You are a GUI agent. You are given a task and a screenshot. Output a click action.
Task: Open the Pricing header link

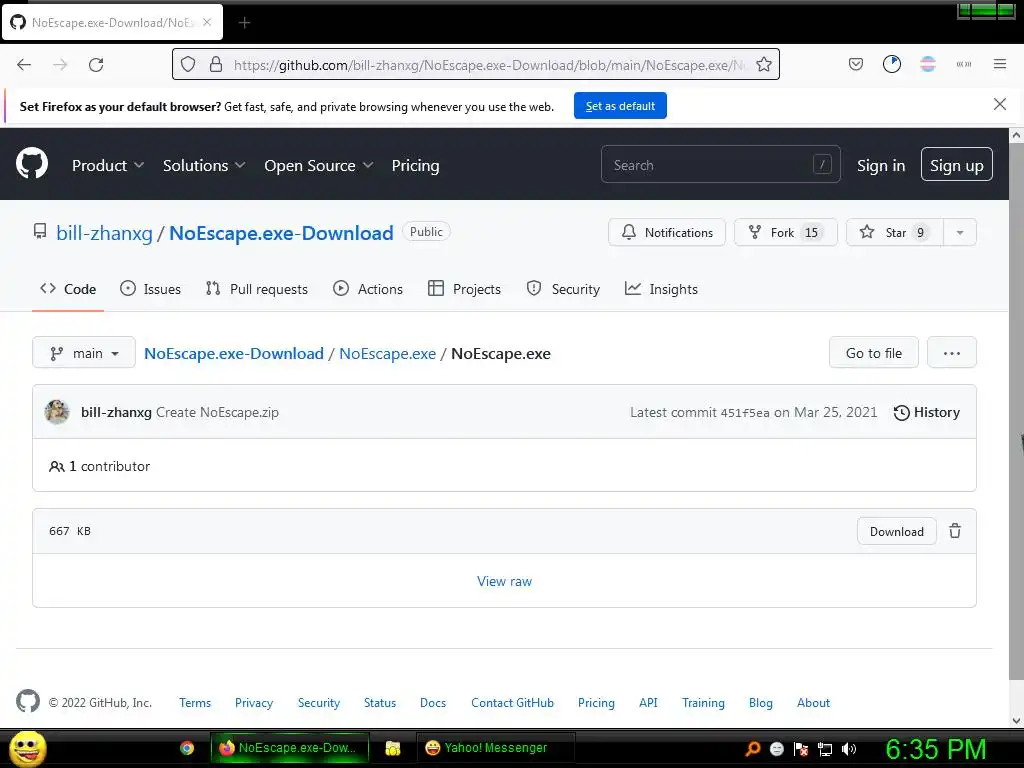[x=415, y=166]
